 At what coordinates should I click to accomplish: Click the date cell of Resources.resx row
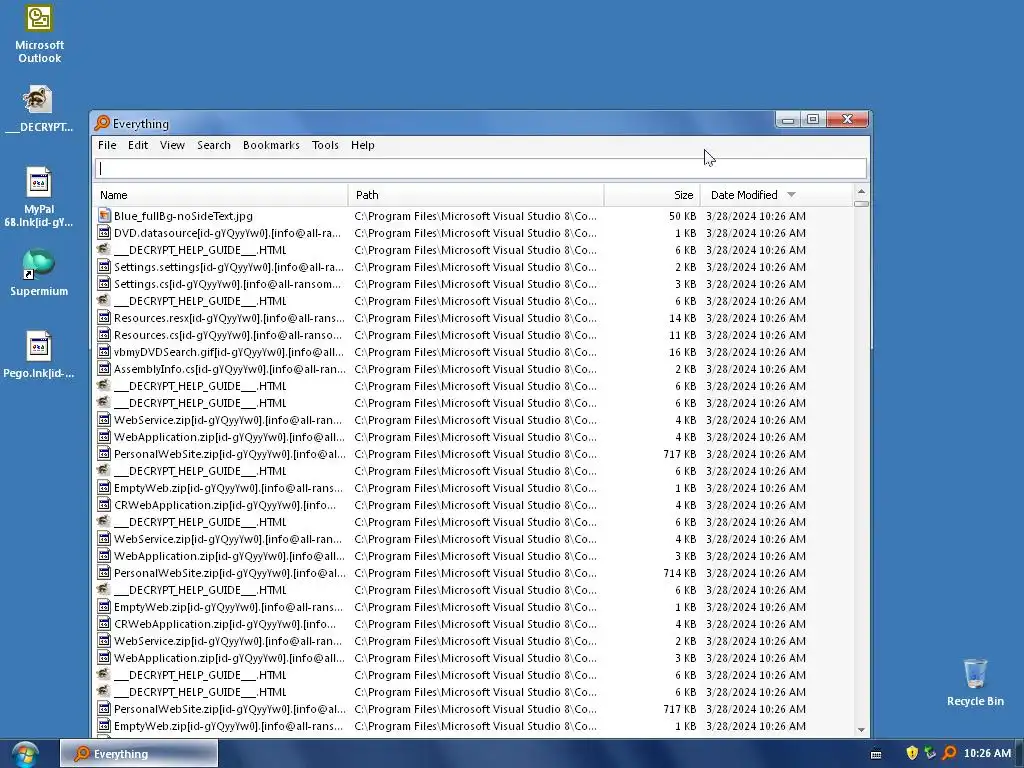[756, 317]
